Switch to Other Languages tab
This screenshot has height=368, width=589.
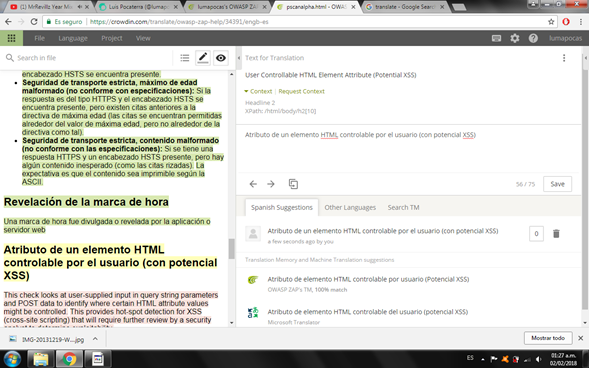pos(350,207)
